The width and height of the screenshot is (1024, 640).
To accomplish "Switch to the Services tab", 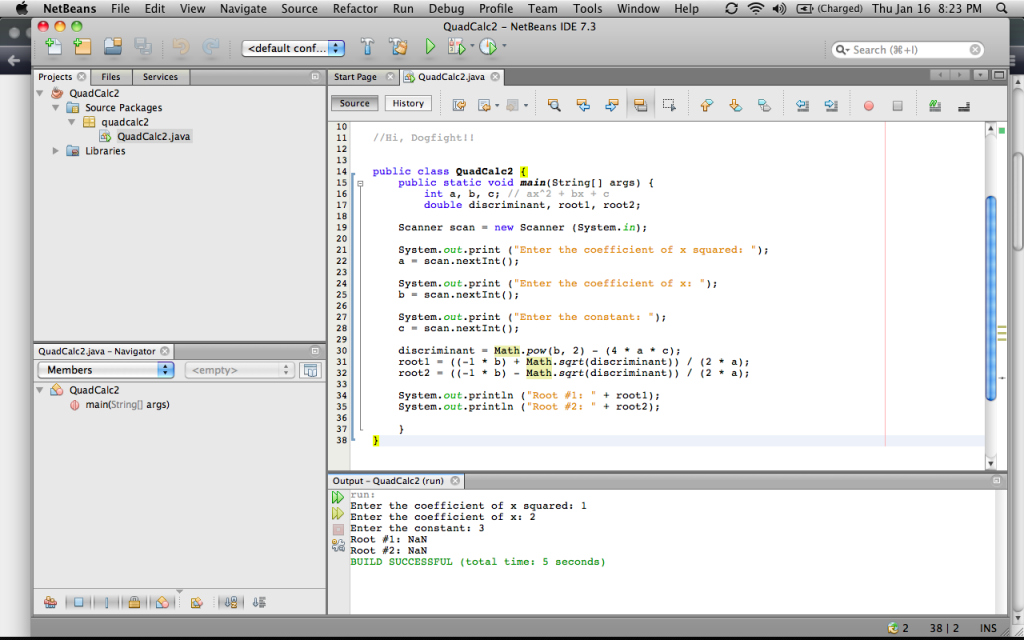I will [160, 77].
